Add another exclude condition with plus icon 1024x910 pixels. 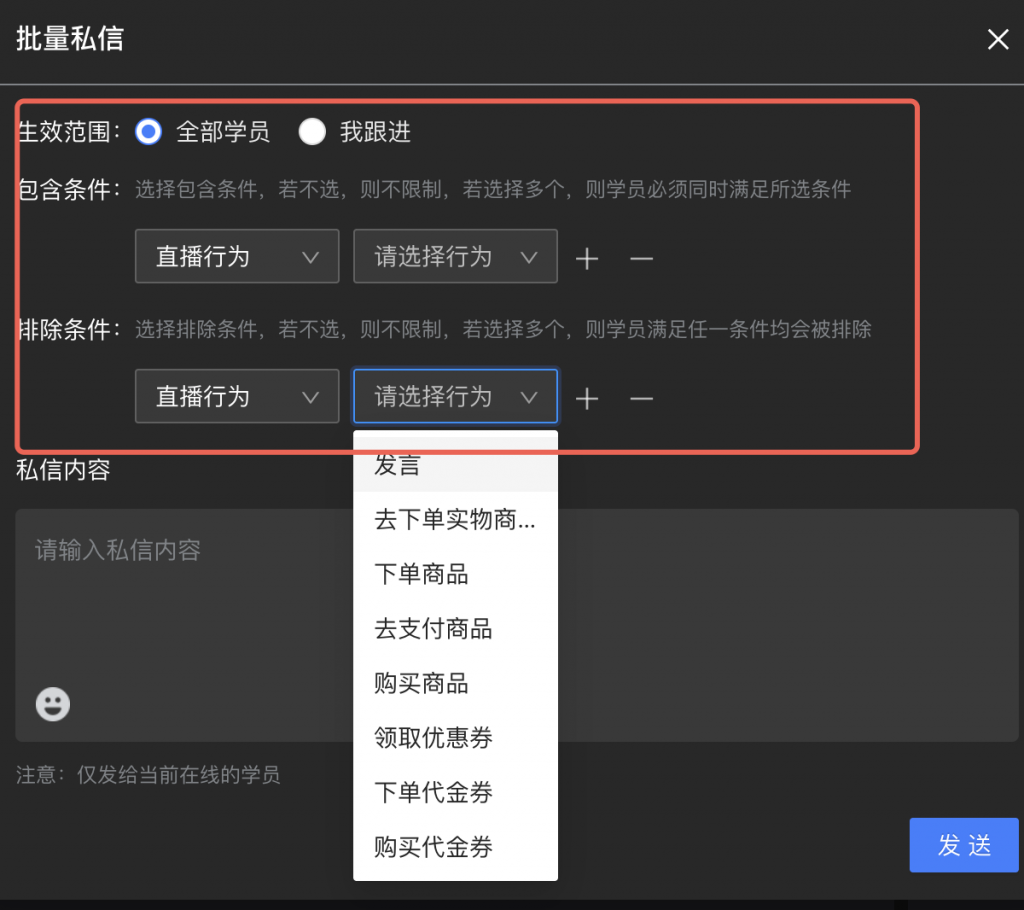point(587,398)
